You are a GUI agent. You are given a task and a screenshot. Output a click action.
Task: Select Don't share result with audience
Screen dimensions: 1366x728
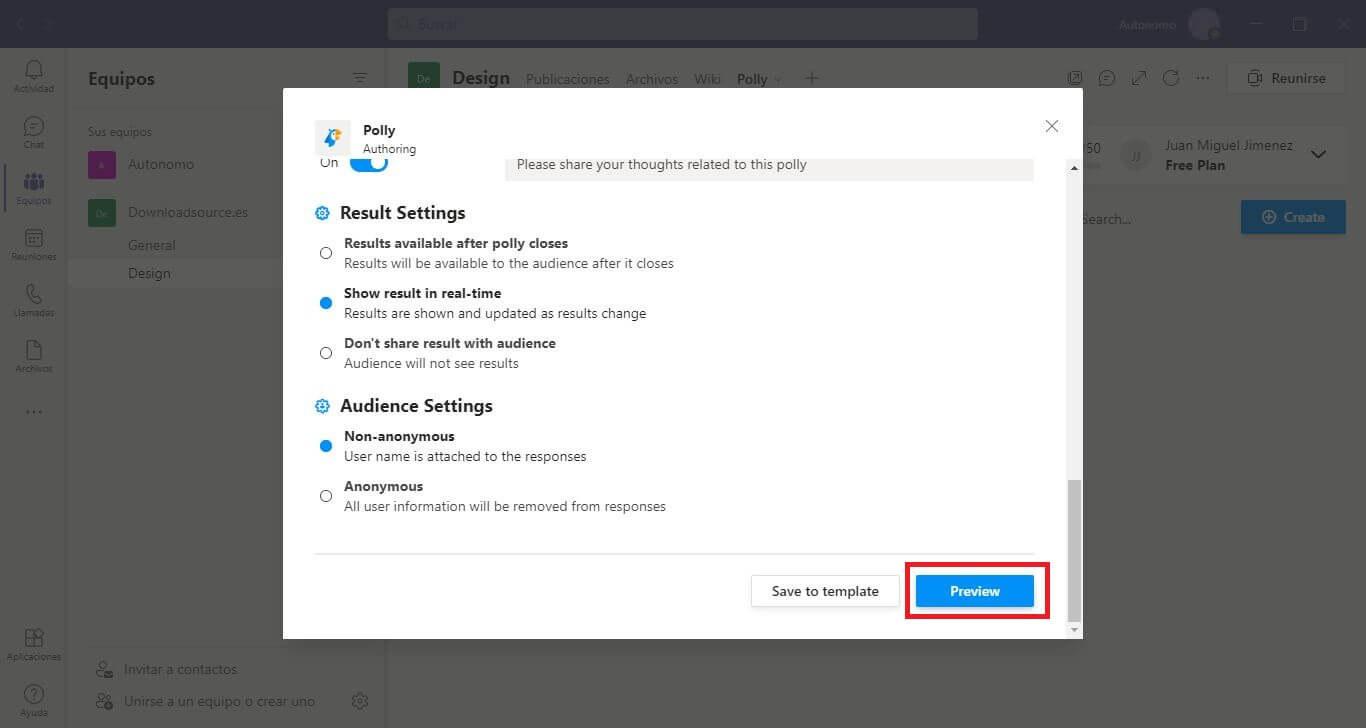click(x=326, y=353)
